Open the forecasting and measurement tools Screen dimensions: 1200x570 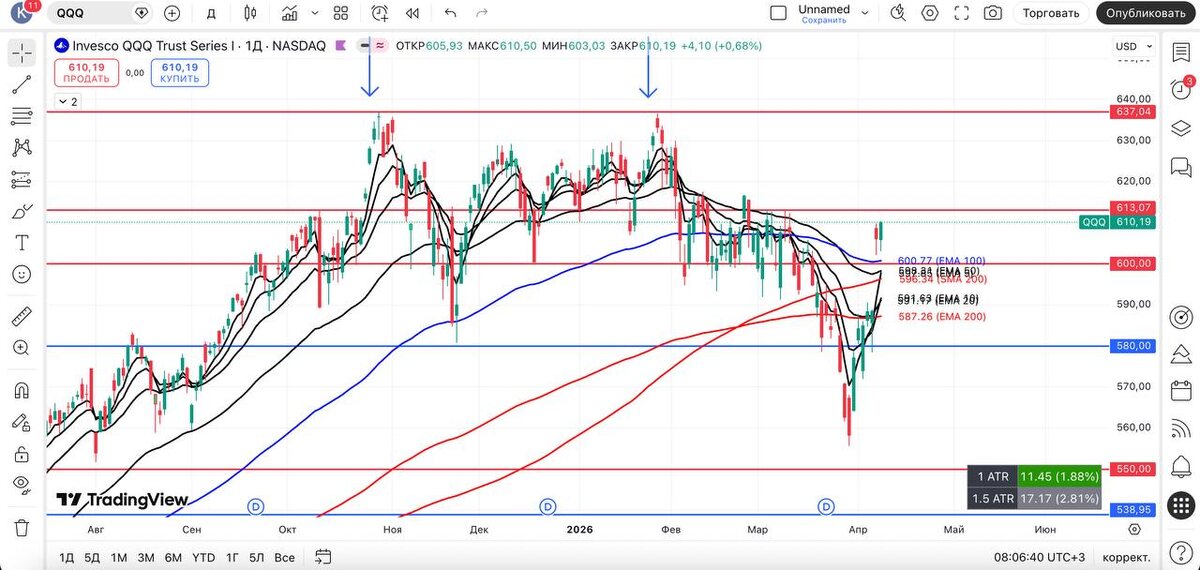click(x=21, y=179)
